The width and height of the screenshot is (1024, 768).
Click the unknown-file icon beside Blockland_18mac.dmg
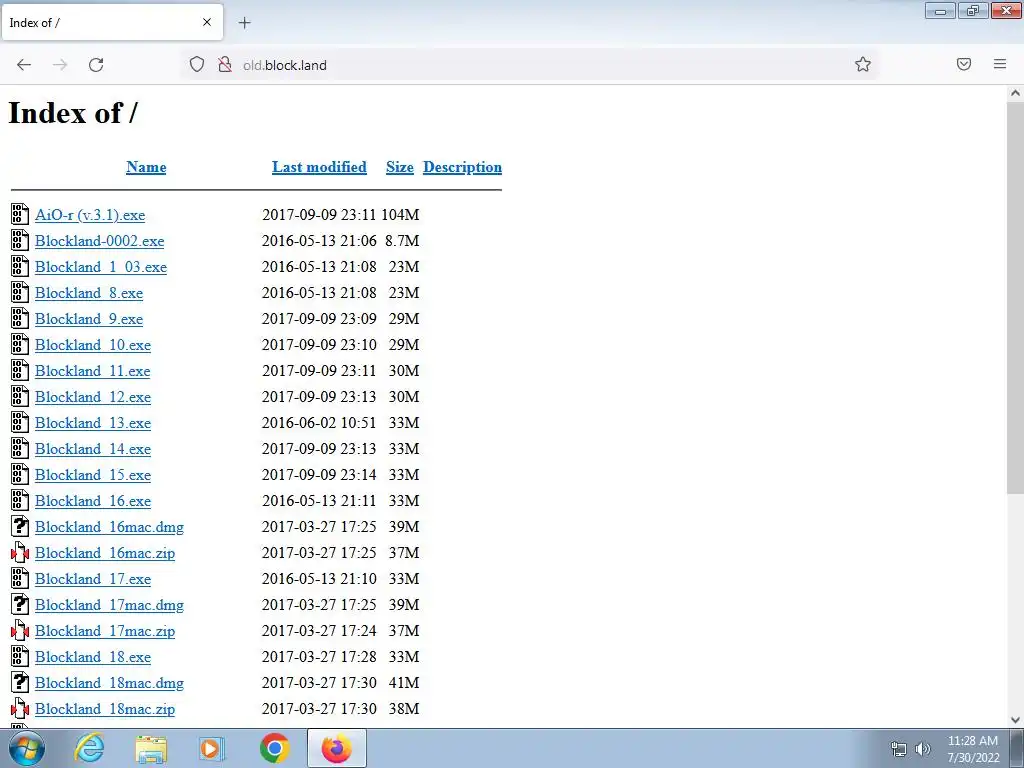[20, 682]
